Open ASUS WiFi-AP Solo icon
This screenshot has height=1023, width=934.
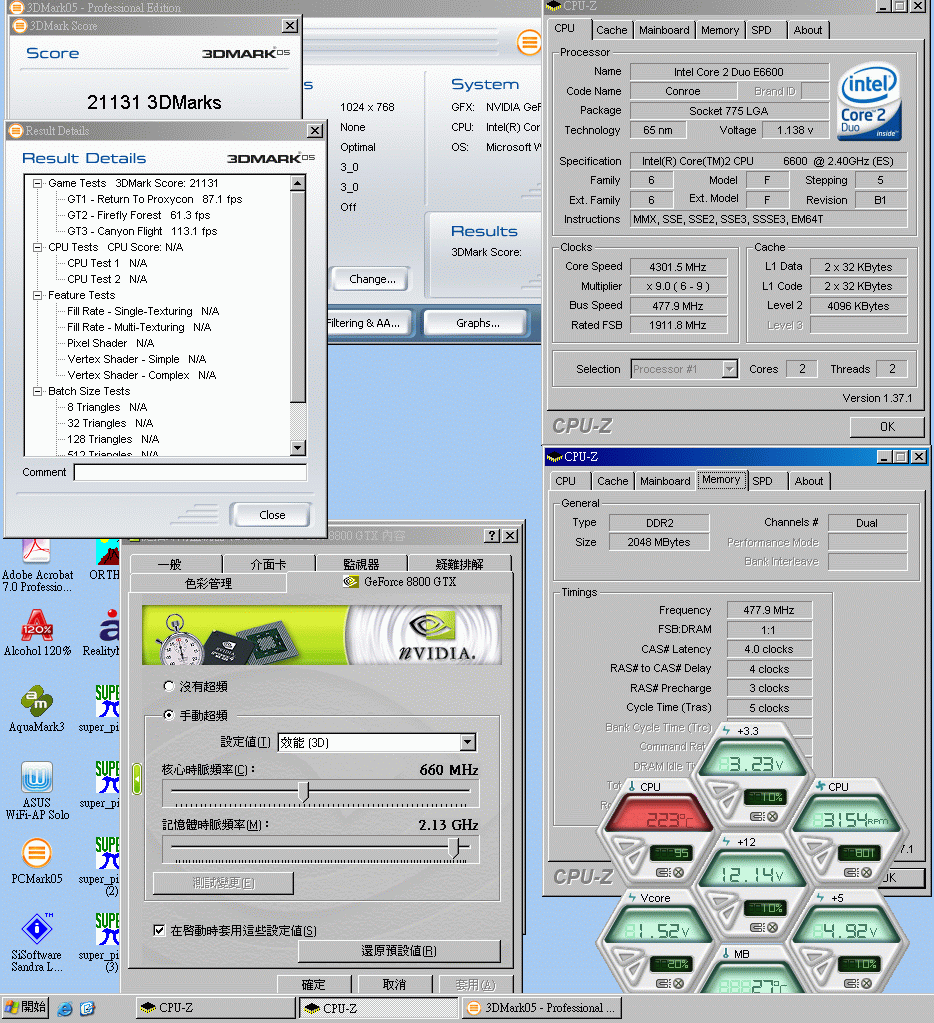coord(37,791)
